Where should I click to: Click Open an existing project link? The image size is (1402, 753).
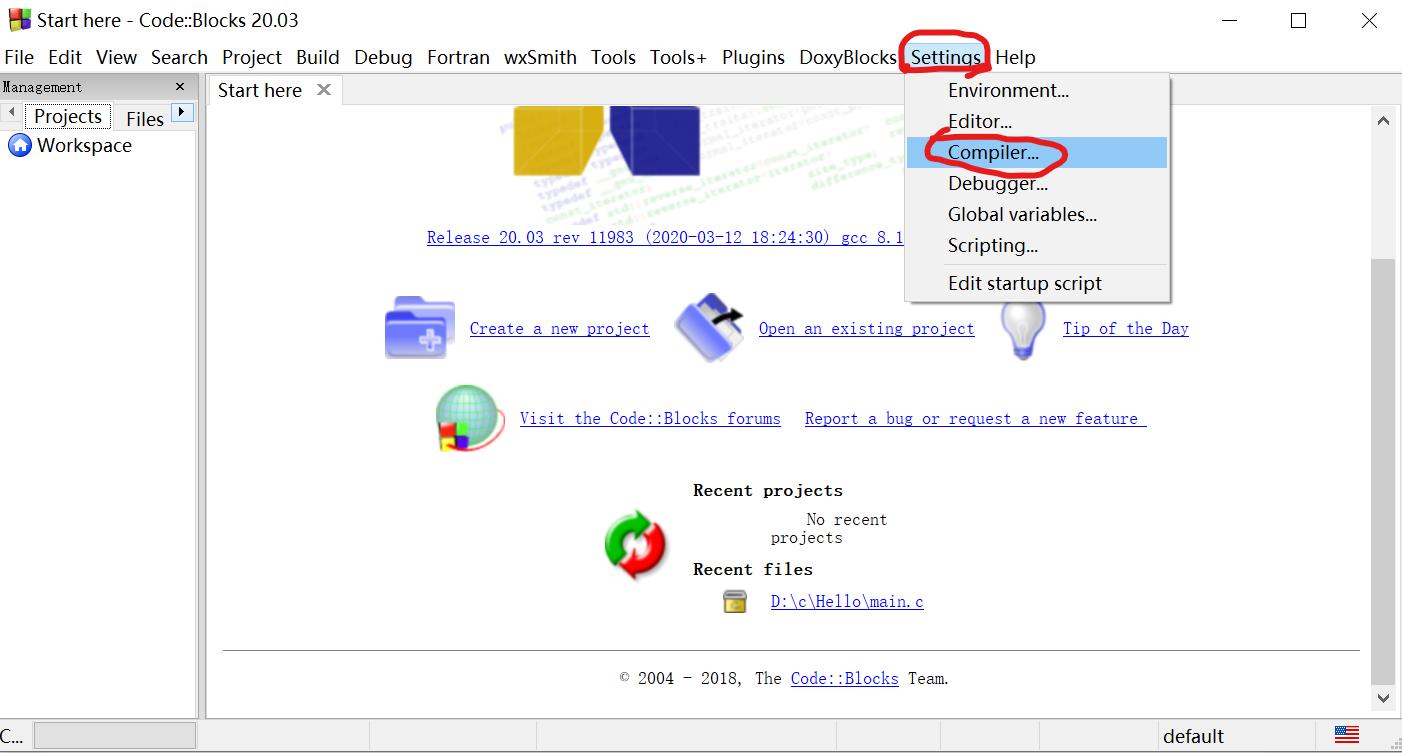(866, 328)
